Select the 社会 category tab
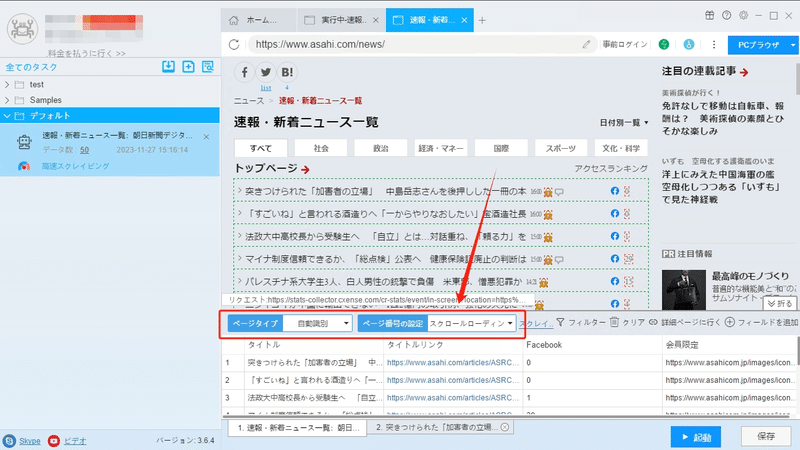Screen dimensions: 800x450 click(x=321, y=148)
